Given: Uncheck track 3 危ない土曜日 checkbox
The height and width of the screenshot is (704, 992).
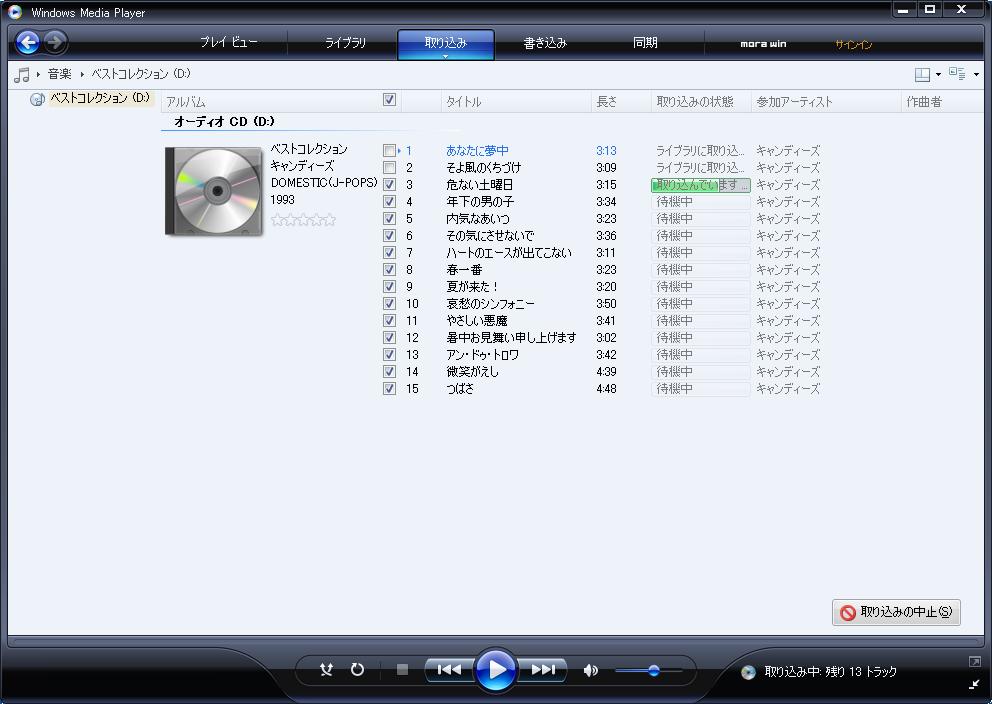Looking at the screenshot, I should click(x=390, y=185).
